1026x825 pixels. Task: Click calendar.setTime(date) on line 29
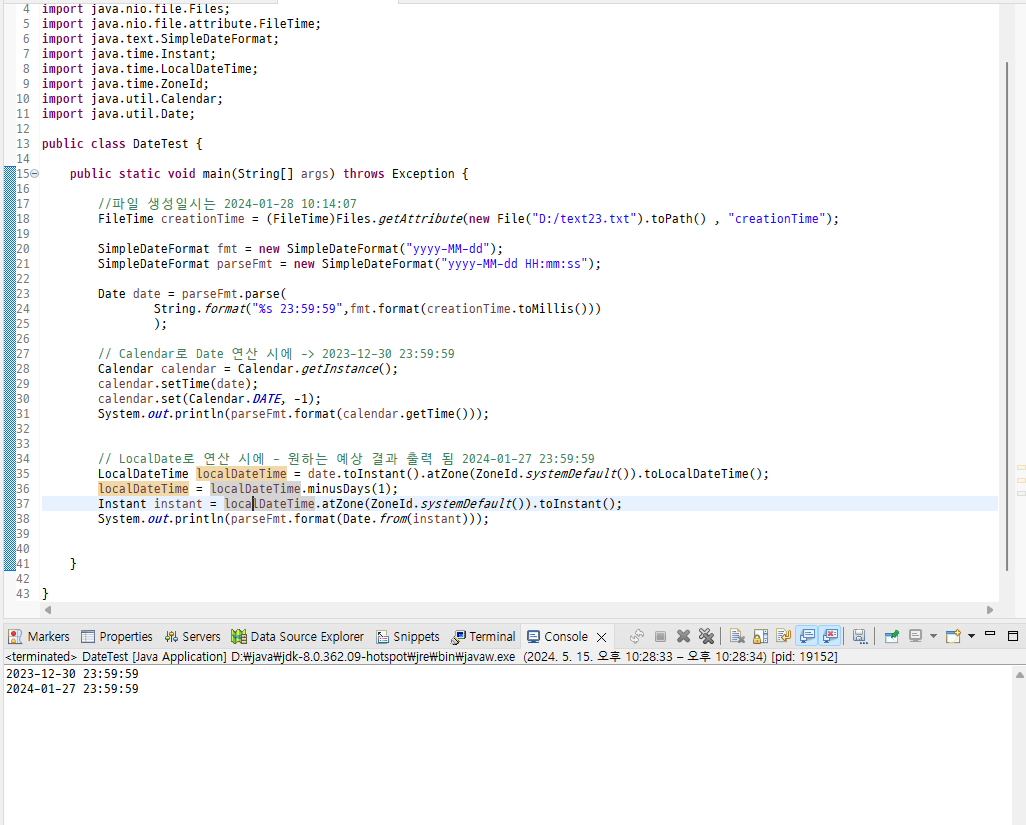point(178,383)
